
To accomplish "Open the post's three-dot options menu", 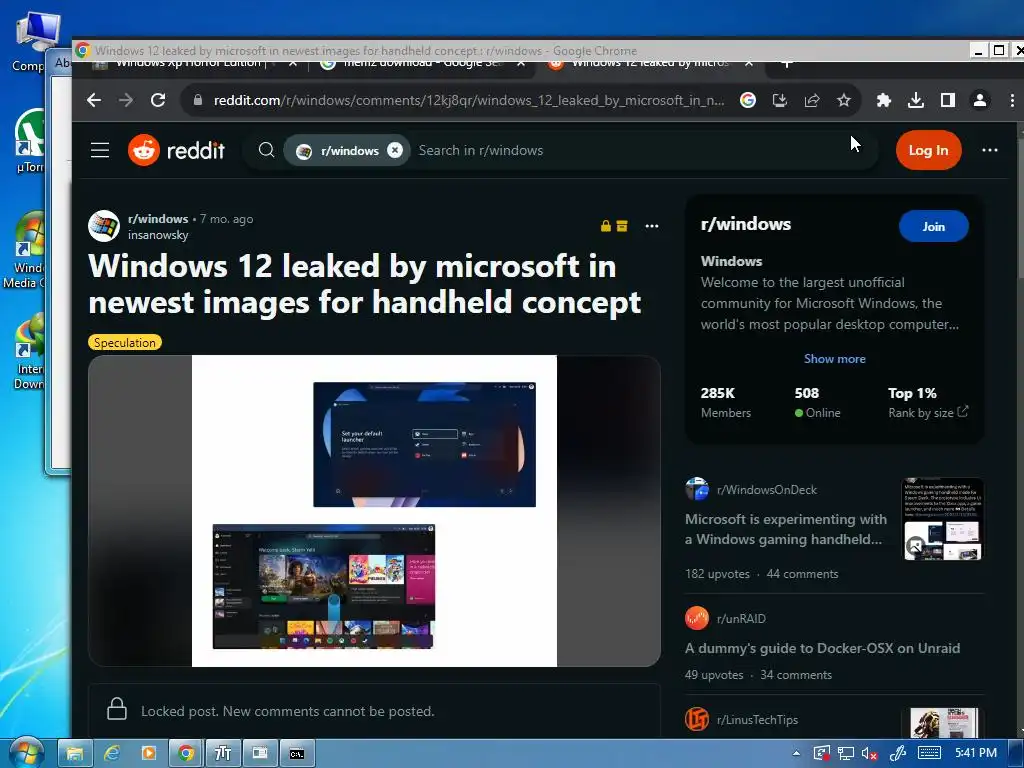I will [x=652, y=226].
